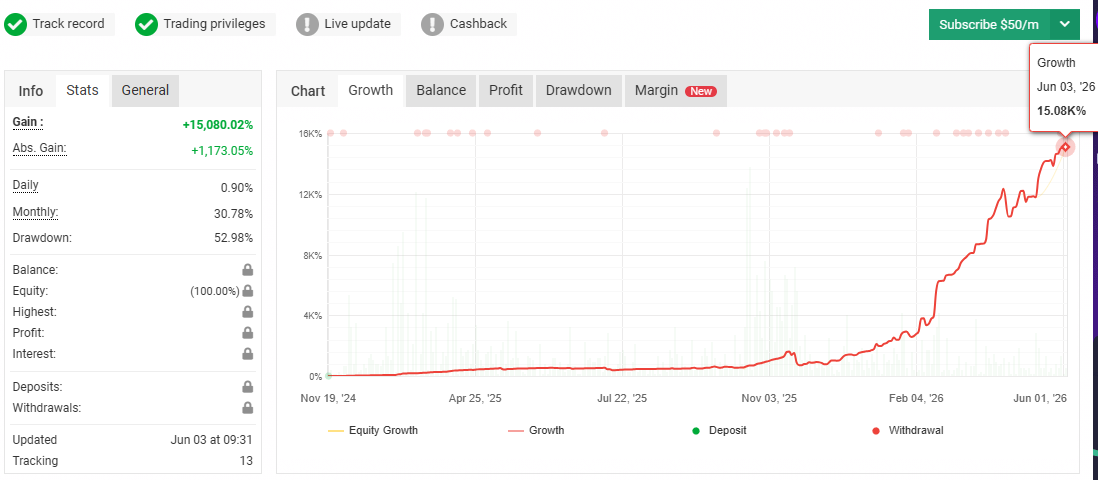Toggle Equity Growth series in legend
This screenshot has width=1098, height=480.
(x=373, y=430)
